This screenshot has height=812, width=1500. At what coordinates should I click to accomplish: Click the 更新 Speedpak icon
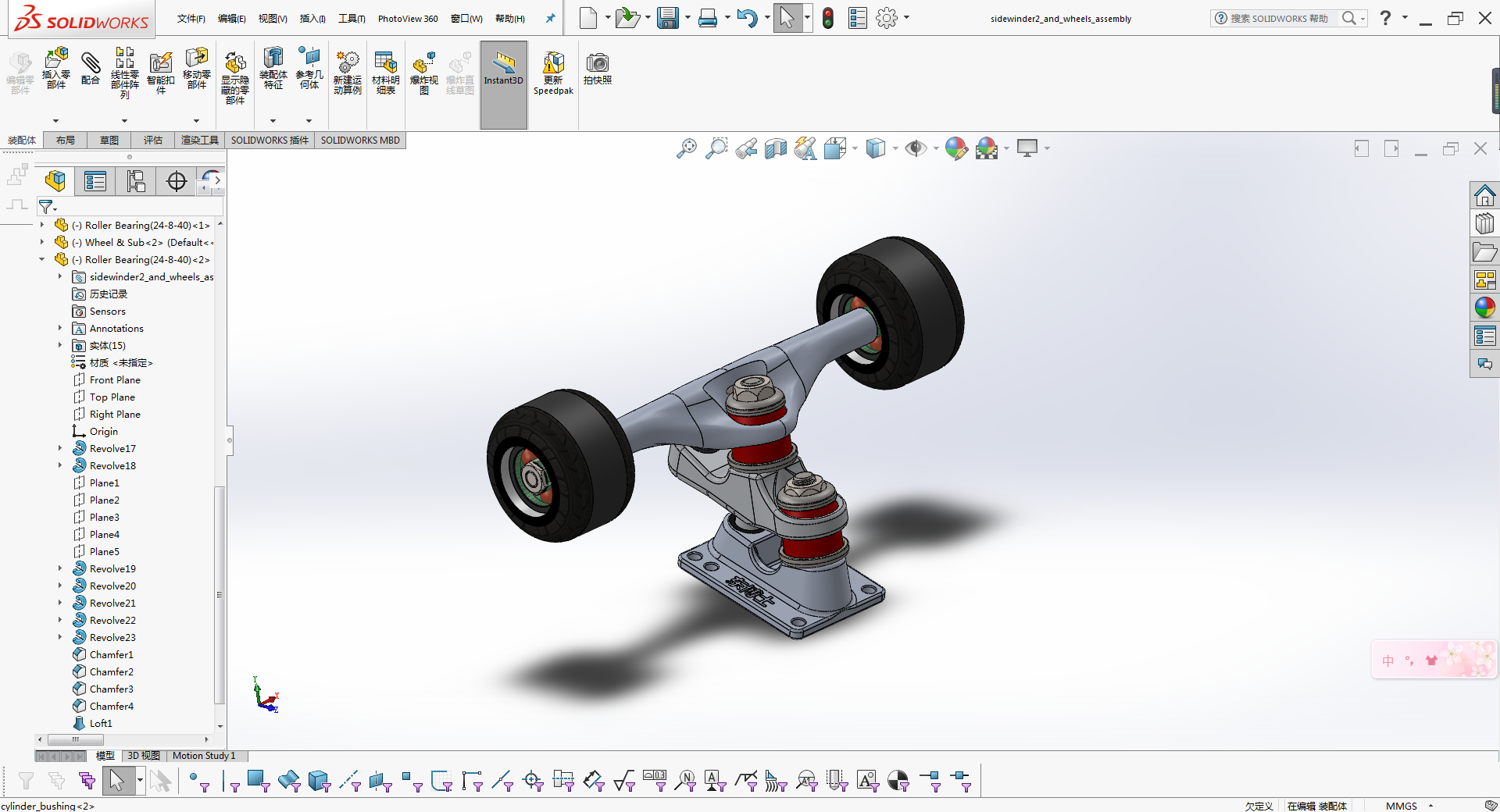click(x=553, y=73)
